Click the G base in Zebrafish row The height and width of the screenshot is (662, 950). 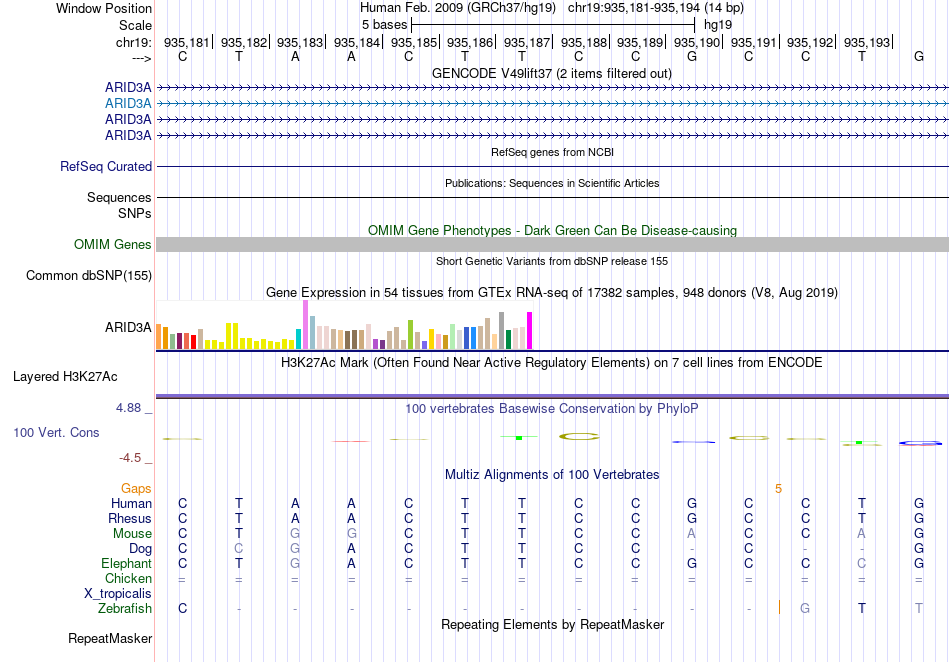tap(805, 609)
